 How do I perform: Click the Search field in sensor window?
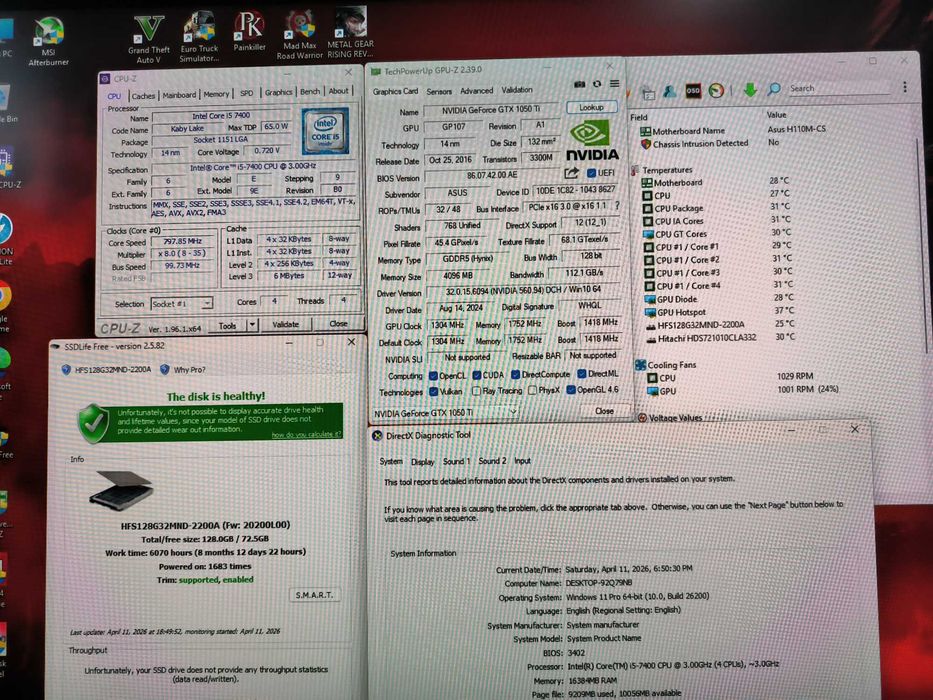click(x=838, y=88)
